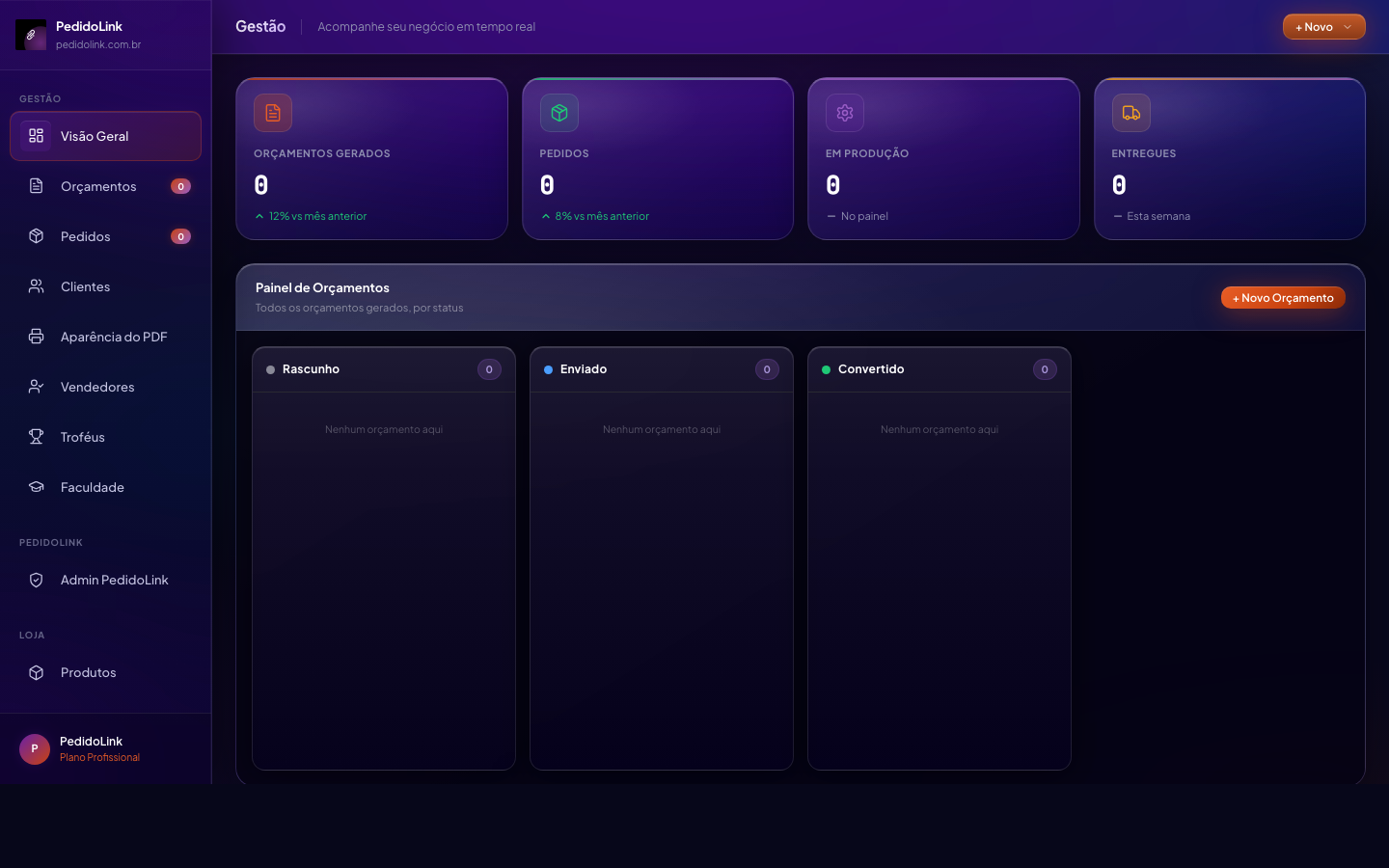Click the green box icon on Pedidos card

559,113
